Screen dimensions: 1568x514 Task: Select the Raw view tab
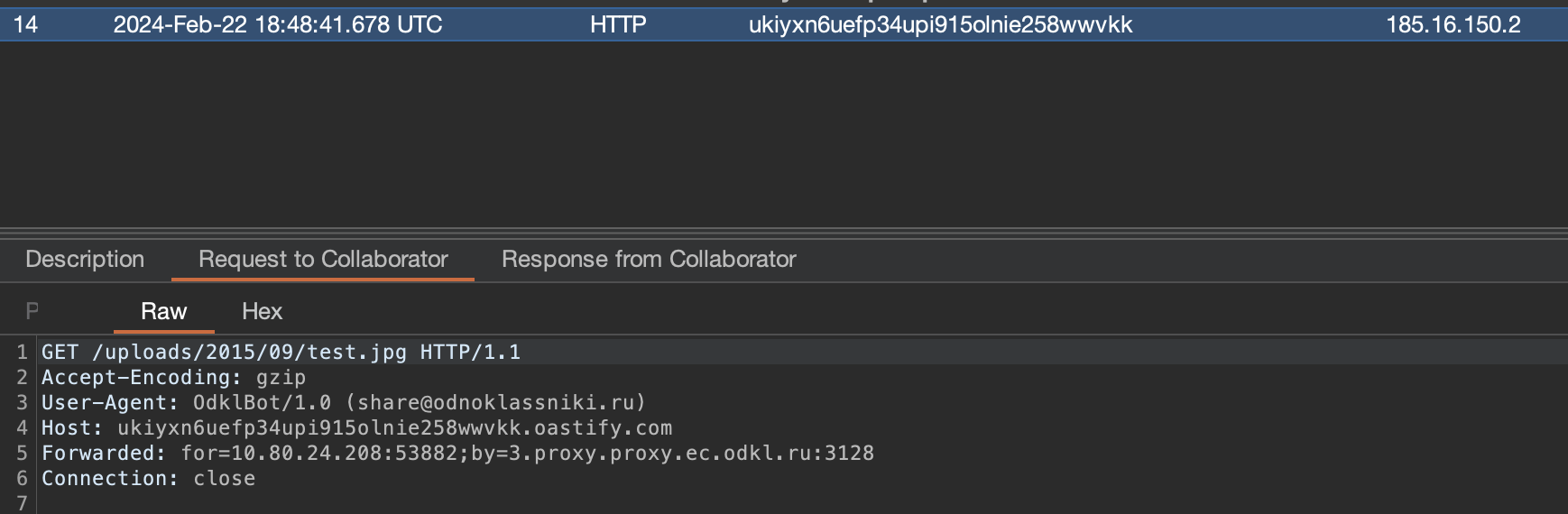tap(163, 312)
